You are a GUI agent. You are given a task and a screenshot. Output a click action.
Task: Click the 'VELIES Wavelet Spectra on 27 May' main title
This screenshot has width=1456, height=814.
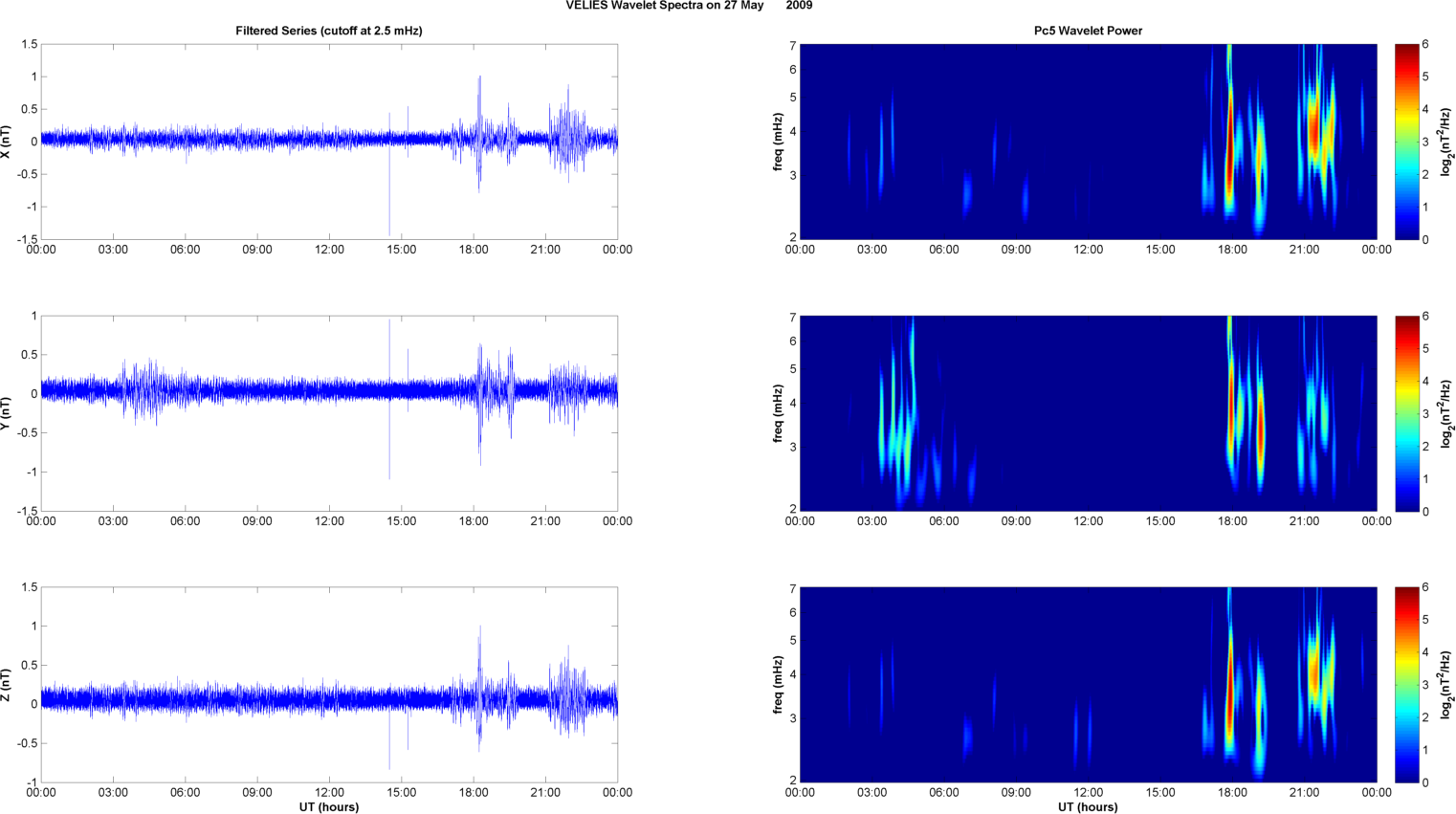[665, 6]
